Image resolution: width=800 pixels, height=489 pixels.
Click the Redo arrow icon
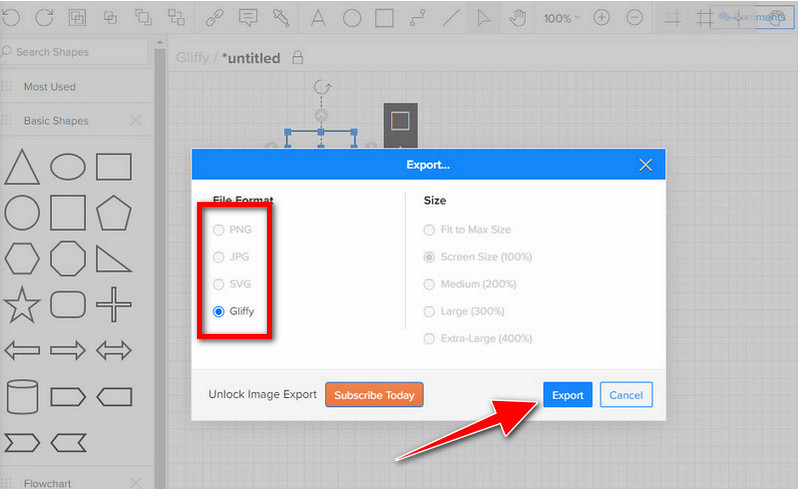point(44,18)
